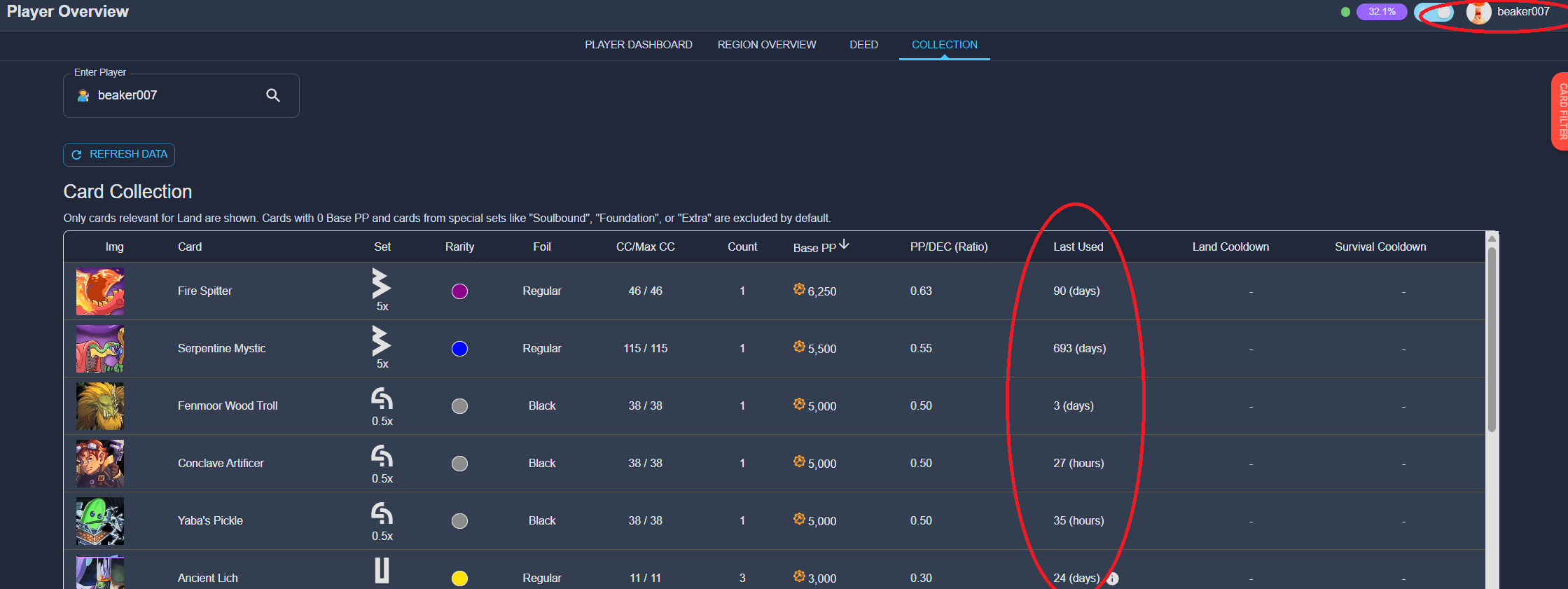The image size is (1568, 589).
Task: Click the Ancient Lich set icon
Action: [x=382, y=570]
